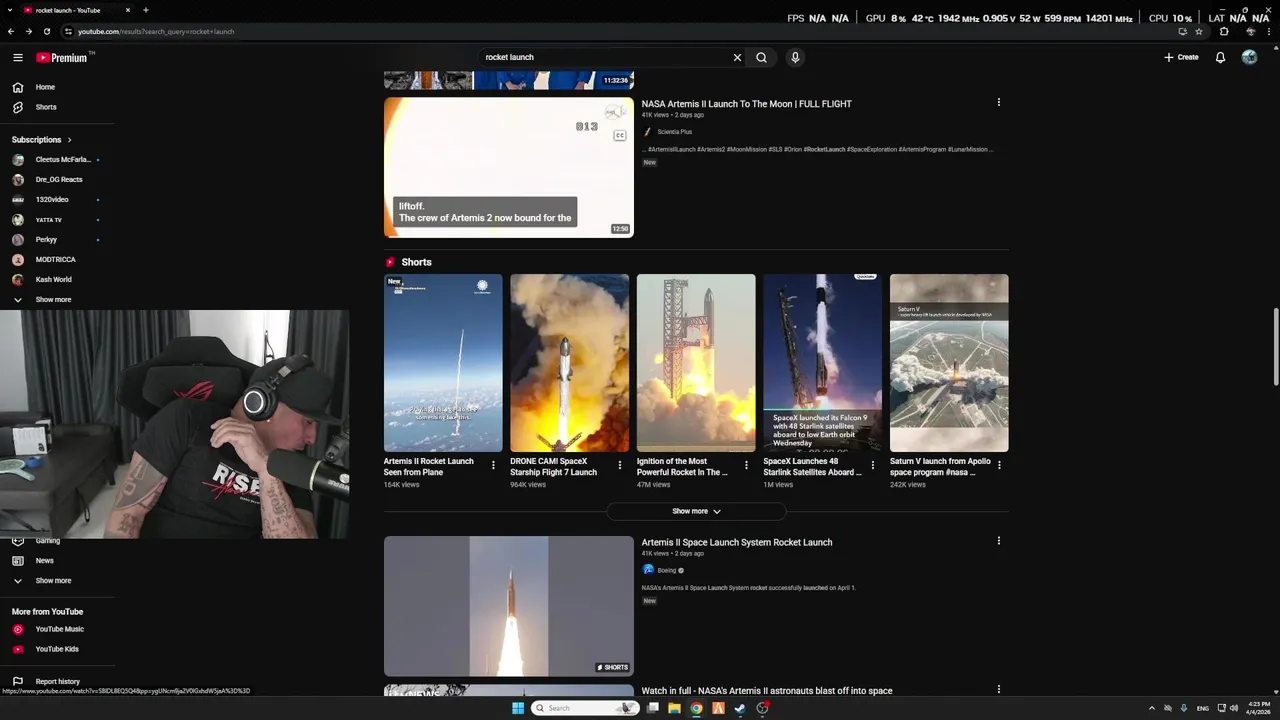Open options for Ignition of Most Powerful Rocket short
Image resolution: width=1280 pixels, height=720 pixels.
tap(746, 465)
